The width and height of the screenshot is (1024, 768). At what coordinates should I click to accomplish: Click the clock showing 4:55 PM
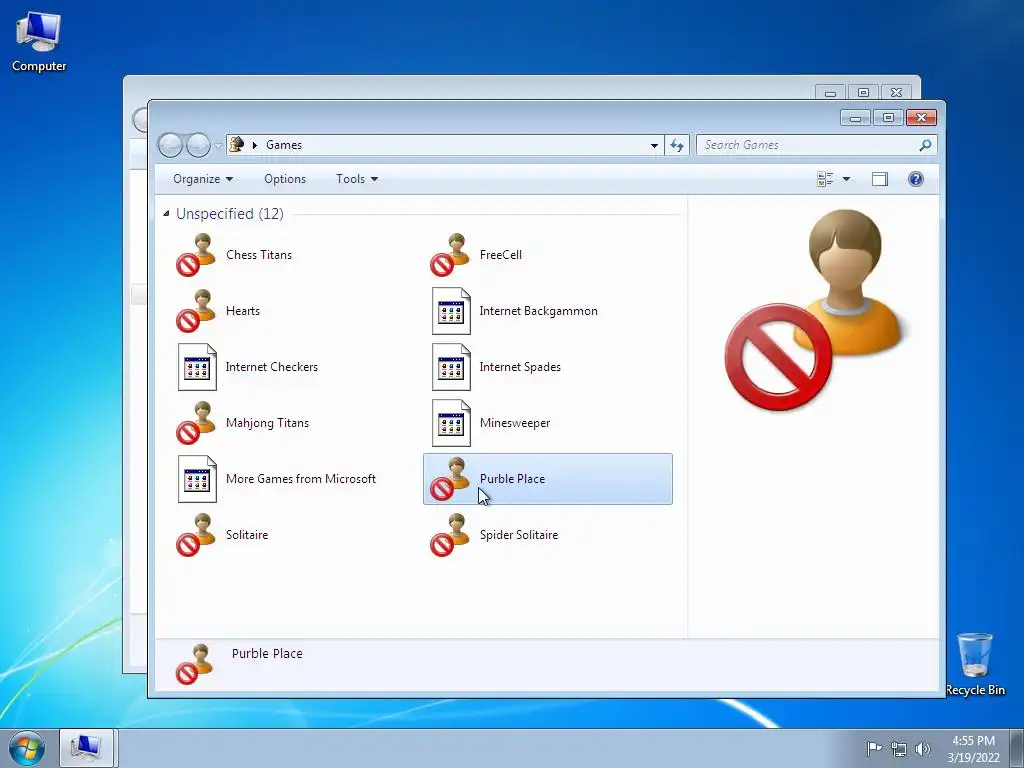tap(973, 741)
